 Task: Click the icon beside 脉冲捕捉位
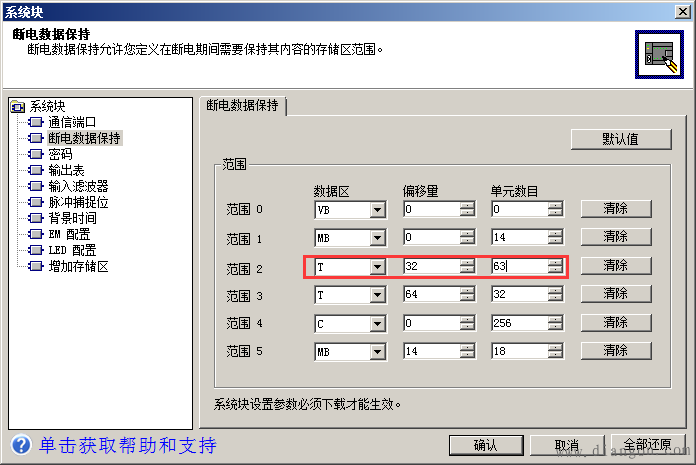point(36,202)
